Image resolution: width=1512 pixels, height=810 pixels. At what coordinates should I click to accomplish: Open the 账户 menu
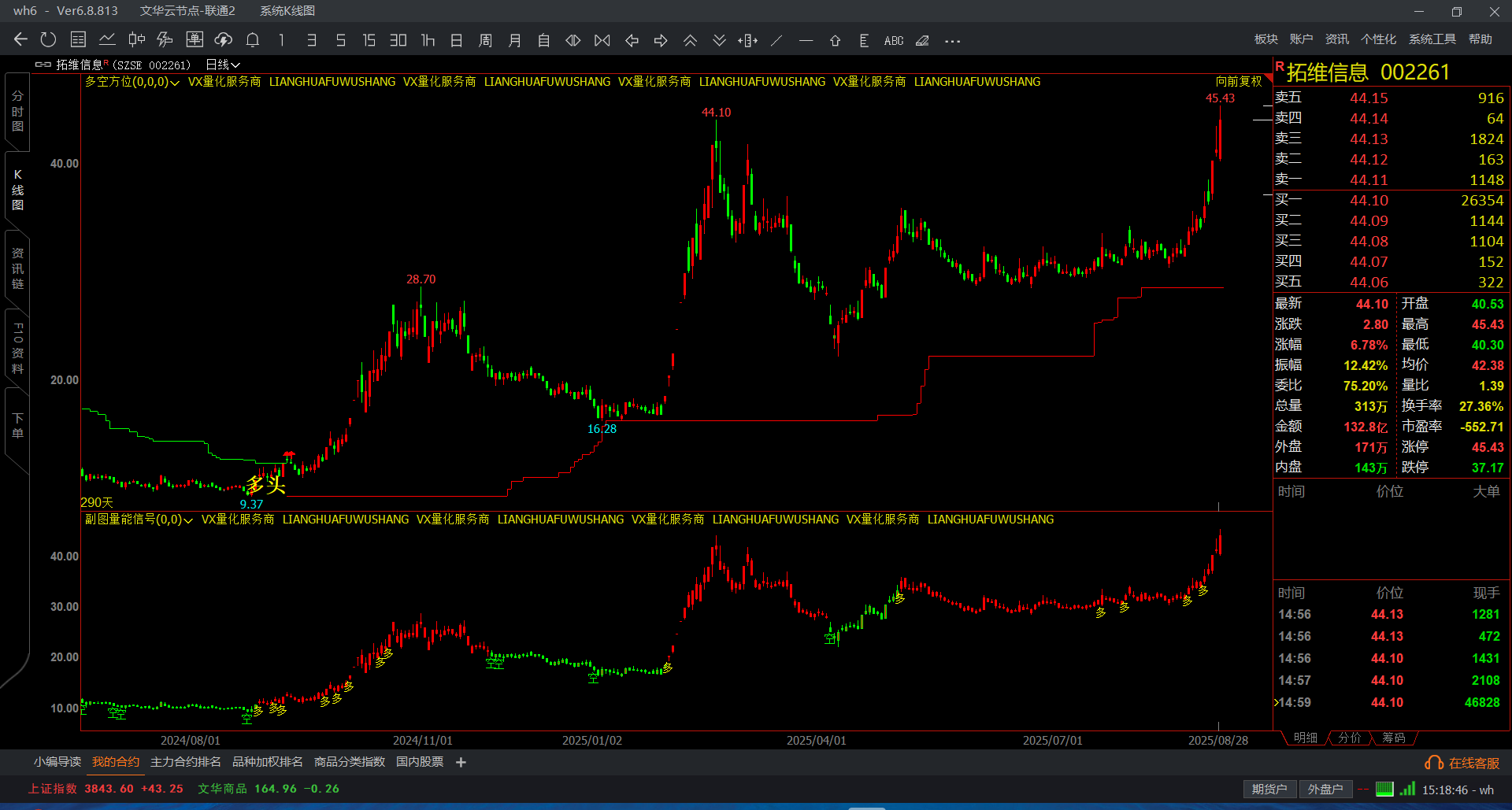[1301, 39]
